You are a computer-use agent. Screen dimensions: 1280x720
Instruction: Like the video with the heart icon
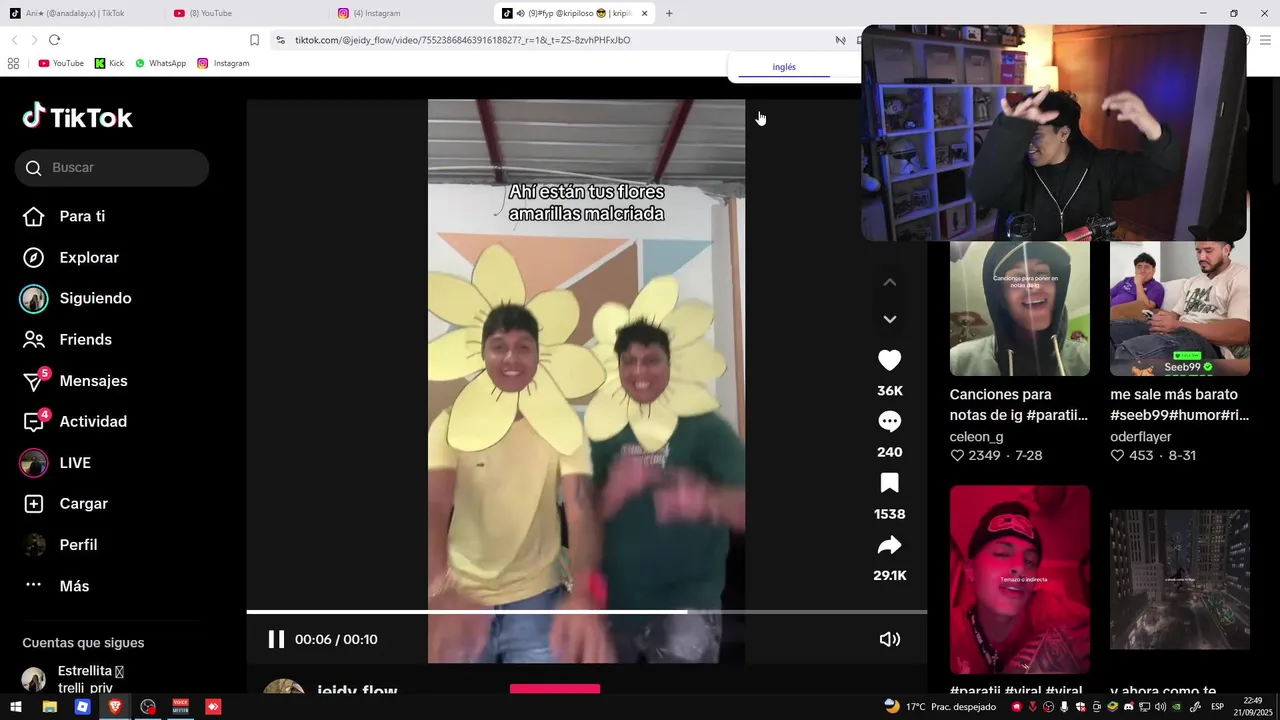point(889,360)
